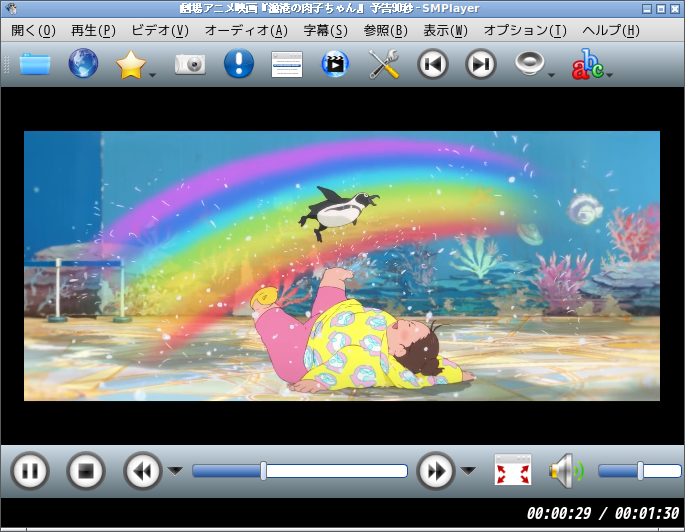Open the 開く(O) menu
The width and height of the screenshot is (685, 532).
tap(33, 30)
